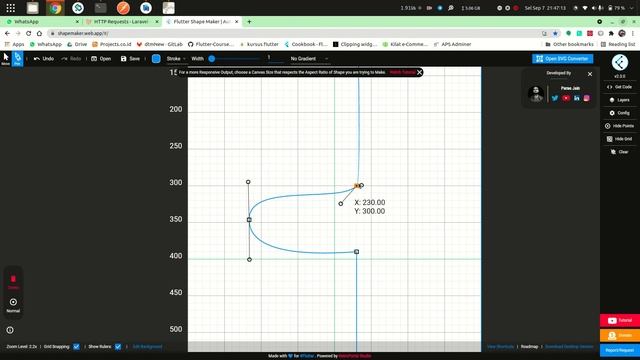Screen dimensions: 640x360
Task: Open the Config settings
Action: [620, 113]
